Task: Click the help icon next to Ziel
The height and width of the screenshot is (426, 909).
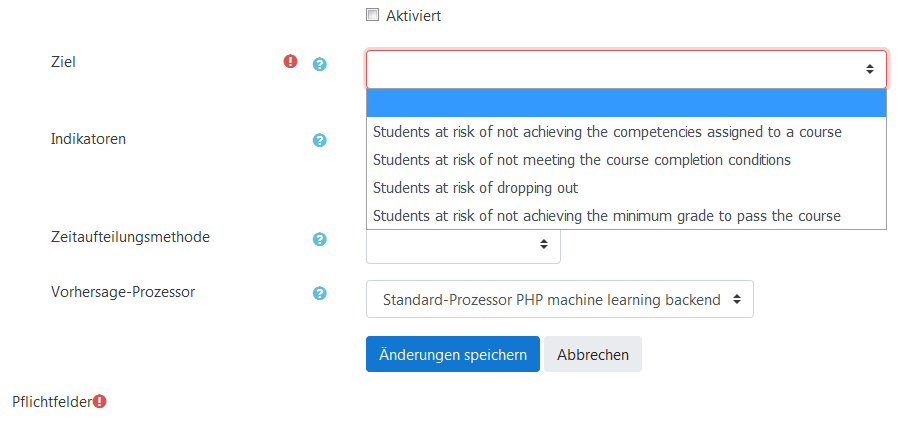Action: click(320, 64)
